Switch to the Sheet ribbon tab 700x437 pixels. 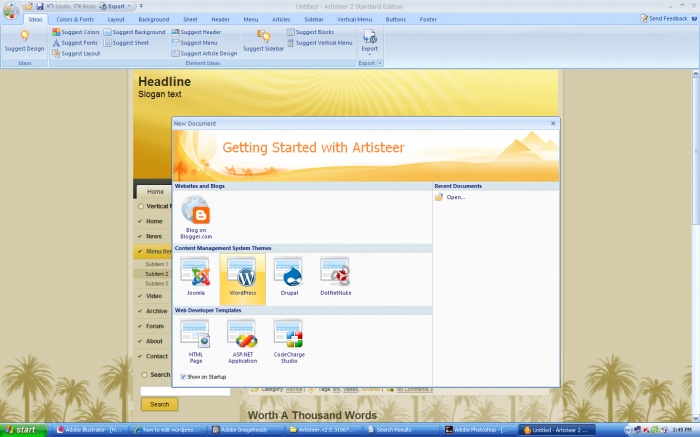tap(190, 19)
